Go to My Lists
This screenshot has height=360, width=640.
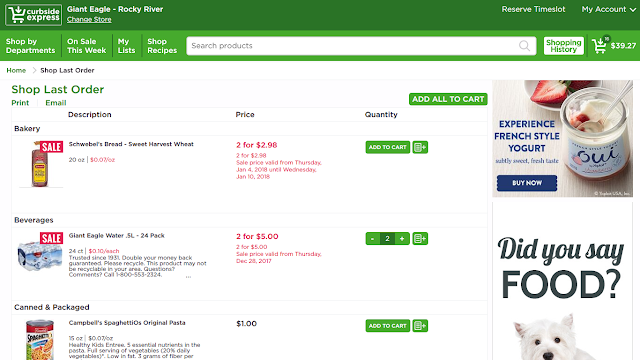pyautogui.click(x=126, y=46)
